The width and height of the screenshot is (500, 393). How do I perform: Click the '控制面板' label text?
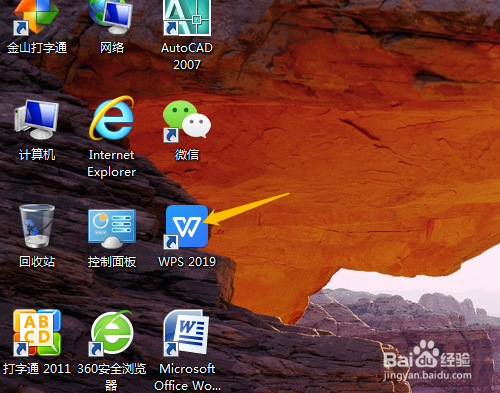click(112, 262)
